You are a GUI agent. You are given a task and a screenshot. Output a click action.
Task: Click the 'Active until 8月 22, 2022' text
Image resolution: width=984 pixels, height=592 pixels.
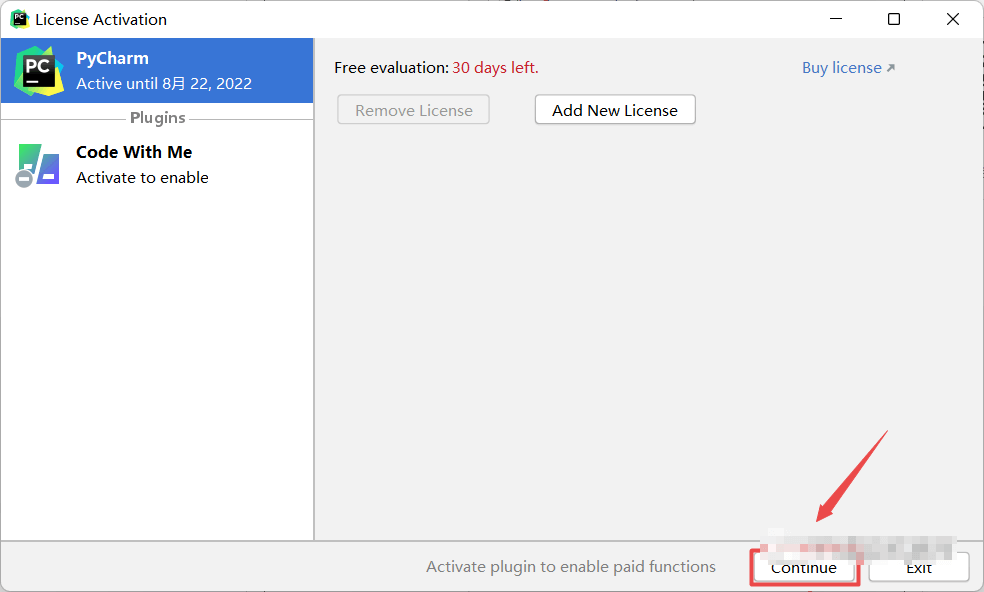(164, 84)
